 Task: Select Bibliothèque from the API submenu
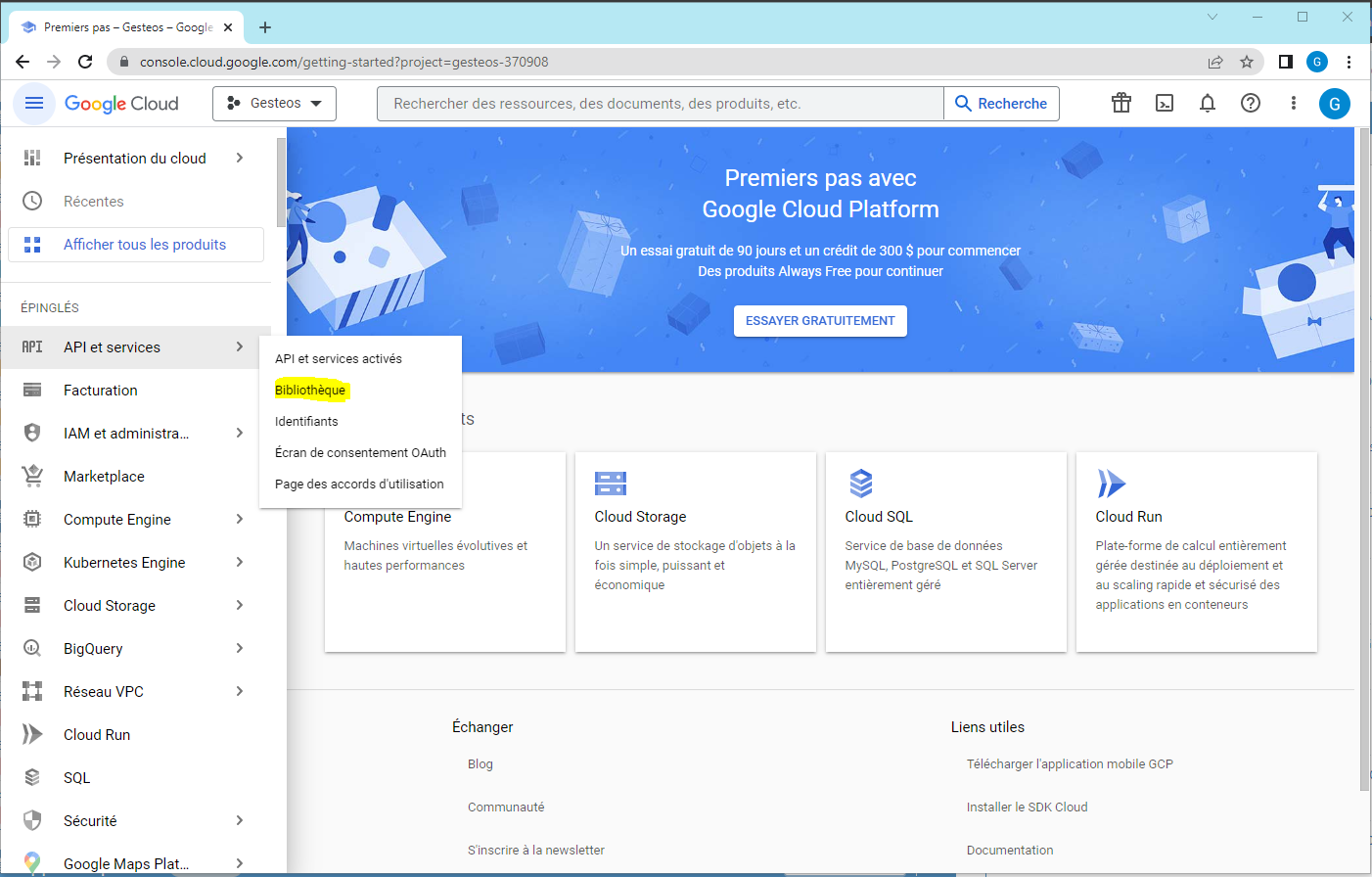tap(310, 390)
